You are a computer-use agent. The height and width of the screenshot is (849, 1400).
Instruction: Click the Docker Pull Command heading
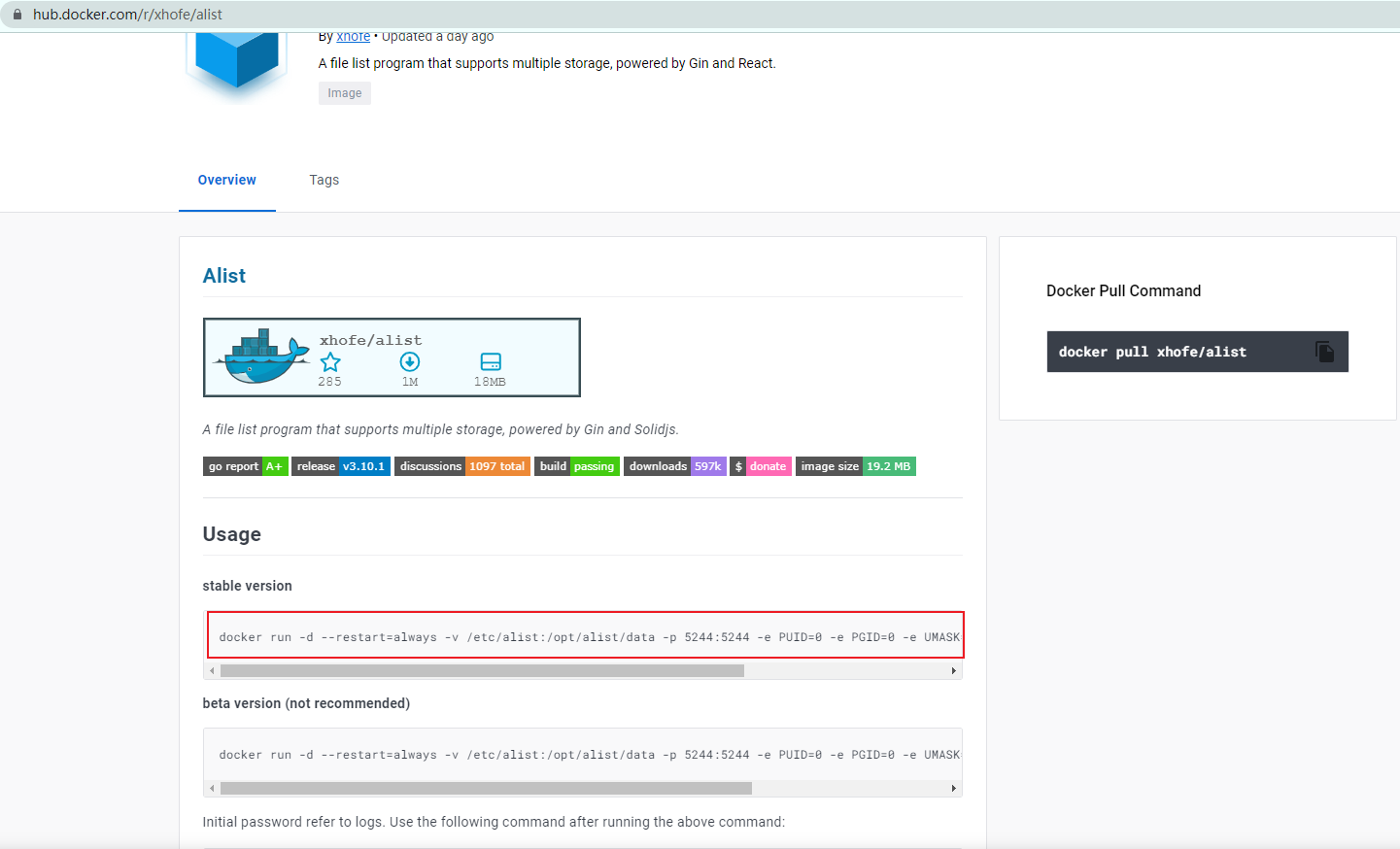coord(1123,290)
